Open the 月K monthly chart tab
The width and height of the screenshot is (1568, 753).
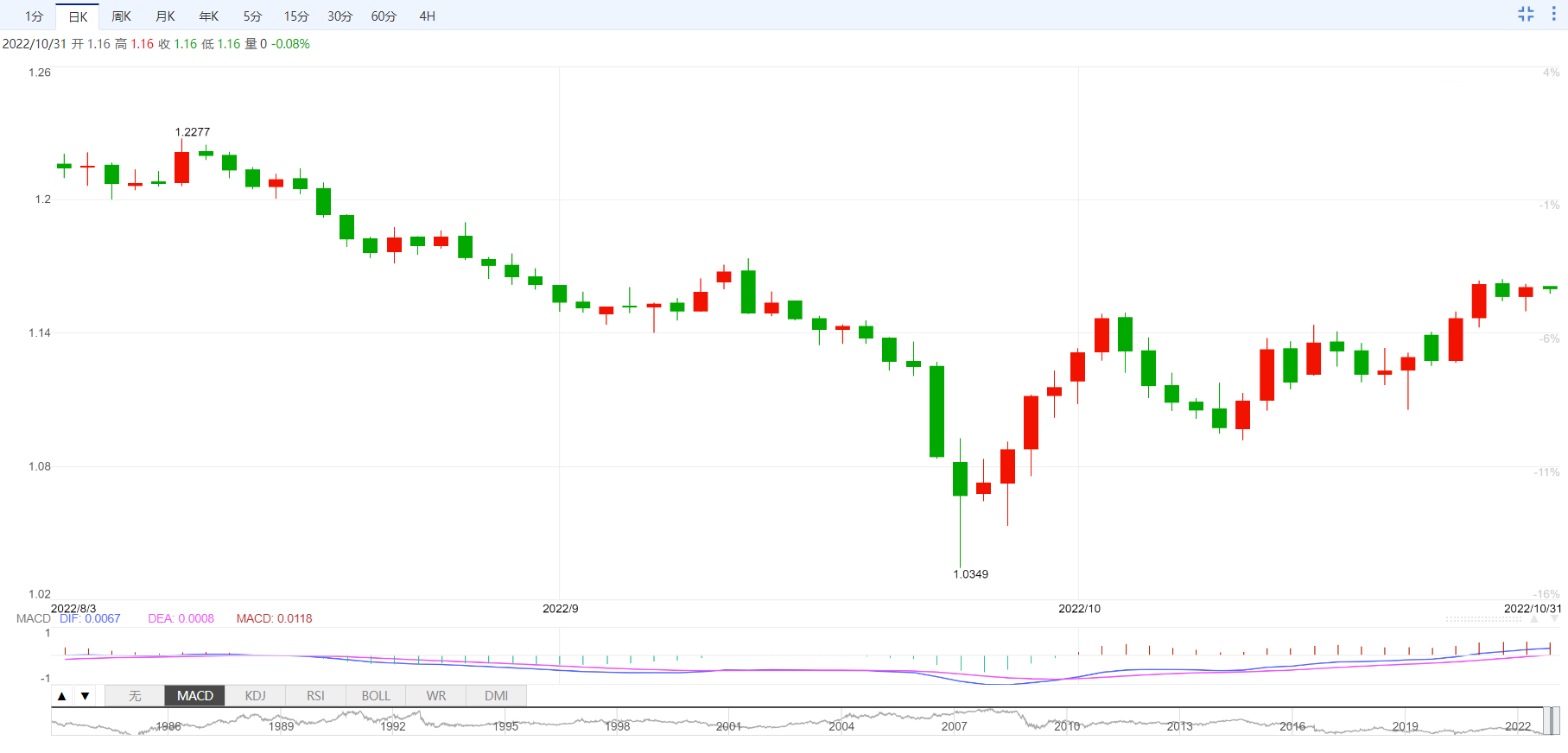click(165, 16)
